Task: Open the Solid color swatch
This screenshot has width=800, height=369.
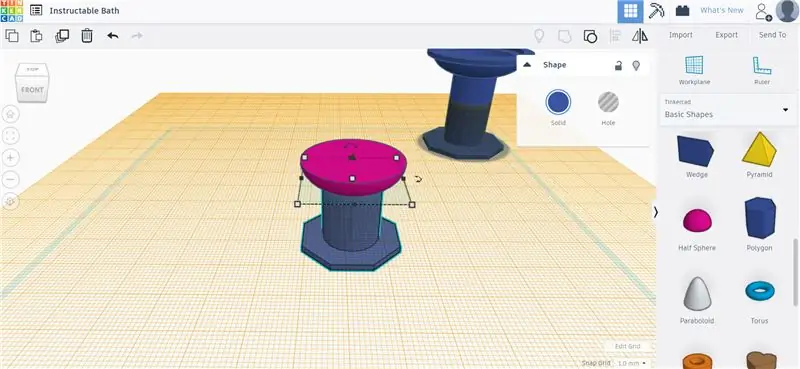Action: tap(558, 103)
